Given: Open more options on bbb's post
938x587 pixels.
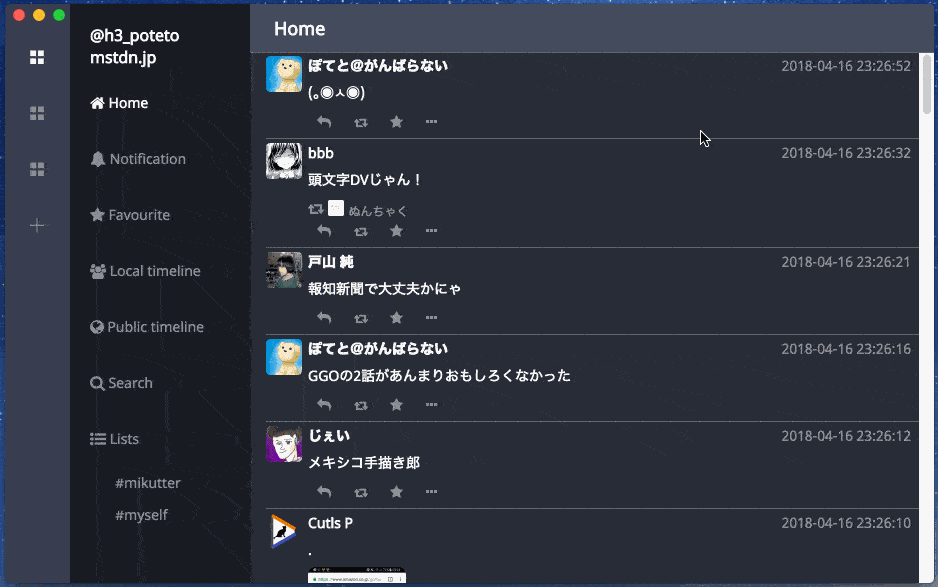Looking at the screenshot, I should (431, 230).
